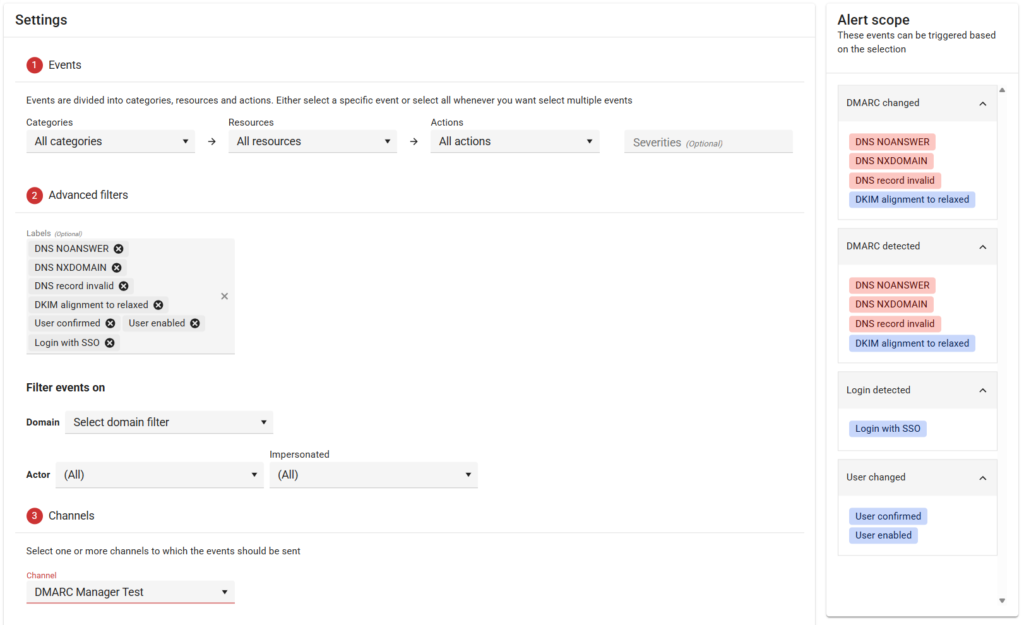Open the All resources dropdown

(312, 142)
